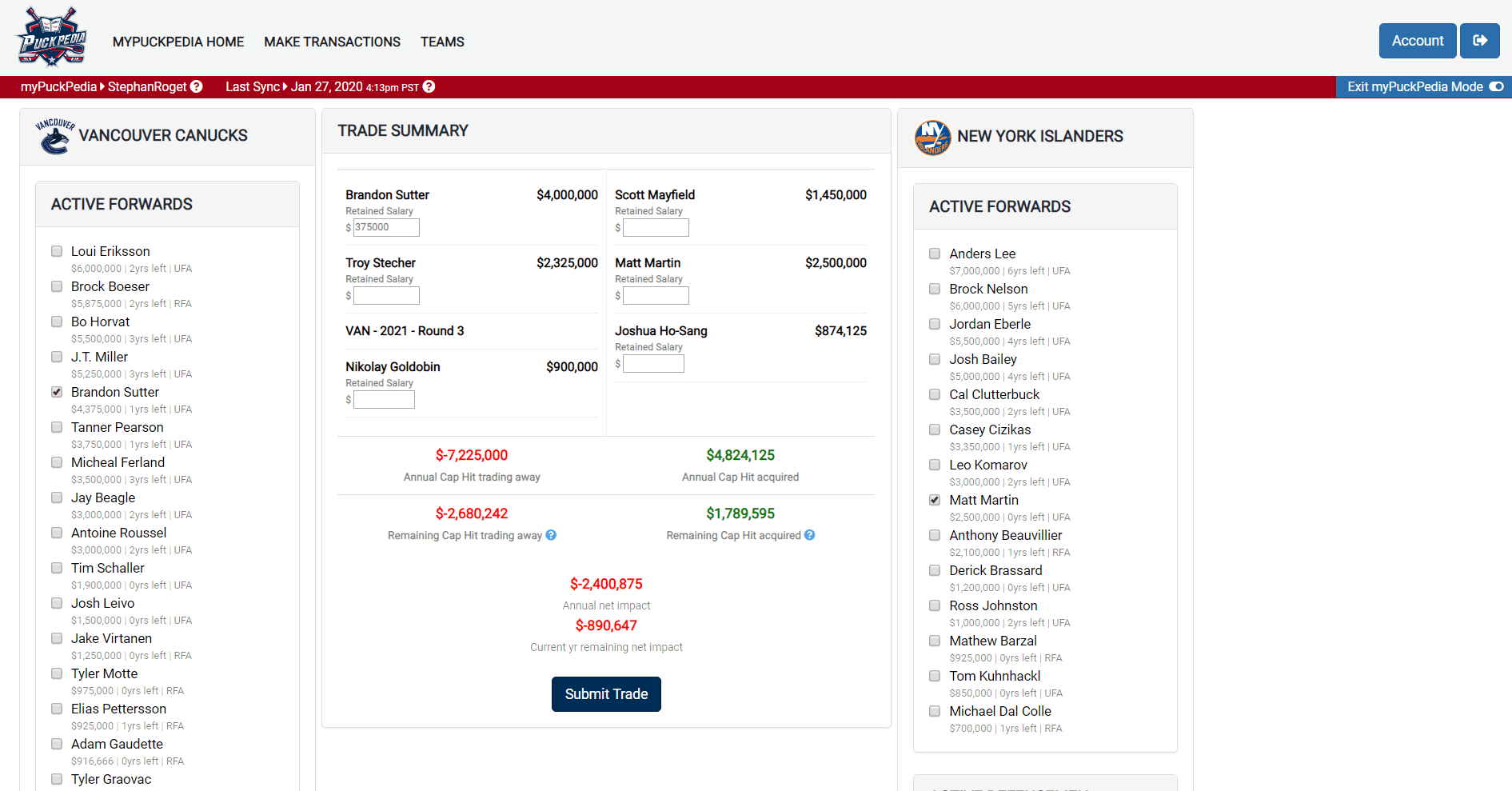Open the Teams menu
This screenshot has height=791, width=1512.
442,42
